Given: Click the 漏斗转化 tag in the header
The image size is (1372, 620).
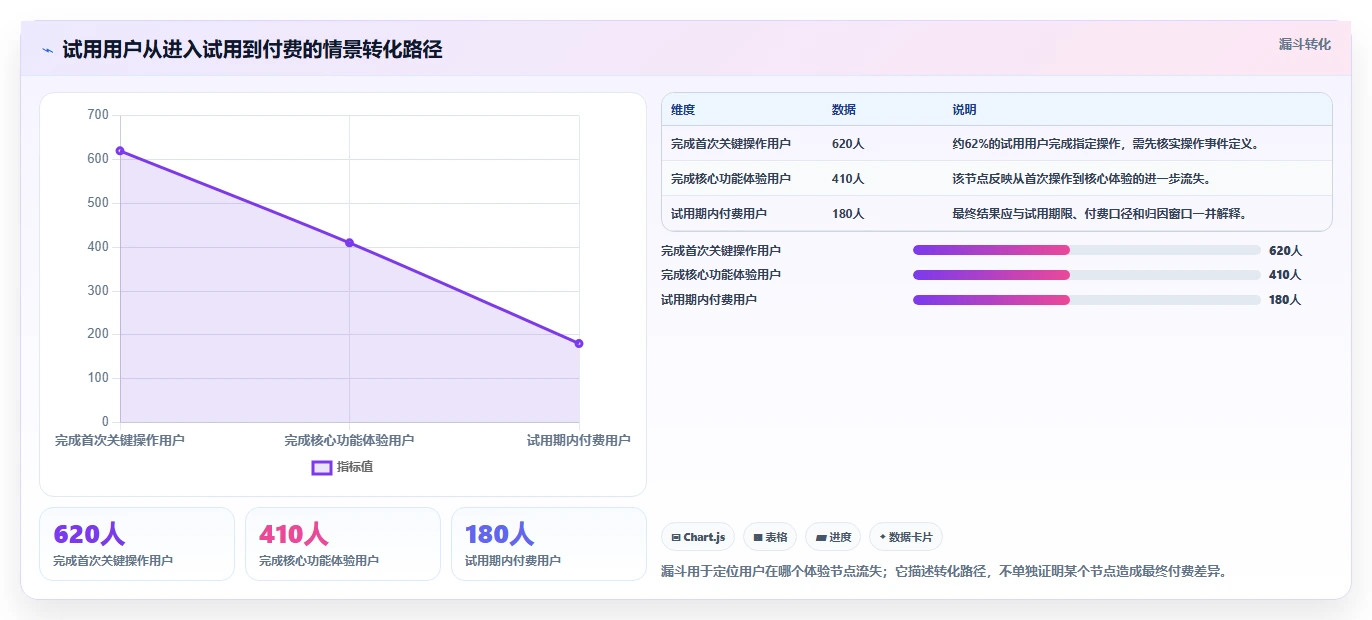Looking at the screenshot, I should pyautogui.click(x=1304, y=44).
